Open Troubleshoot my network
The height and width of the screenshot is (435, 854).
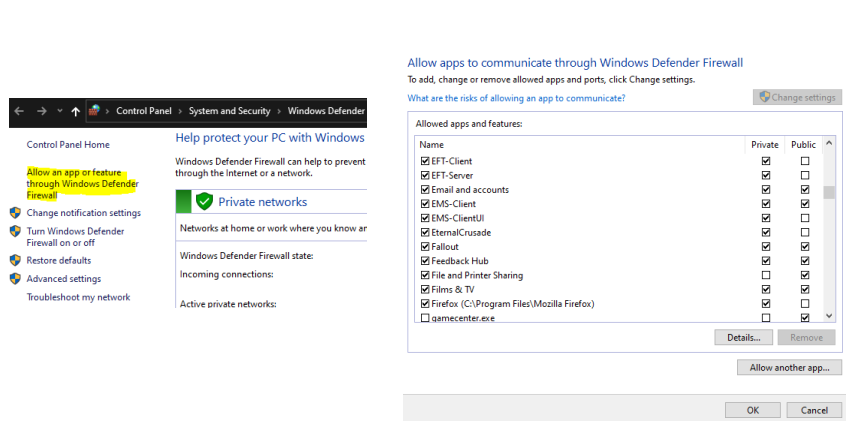78,297
